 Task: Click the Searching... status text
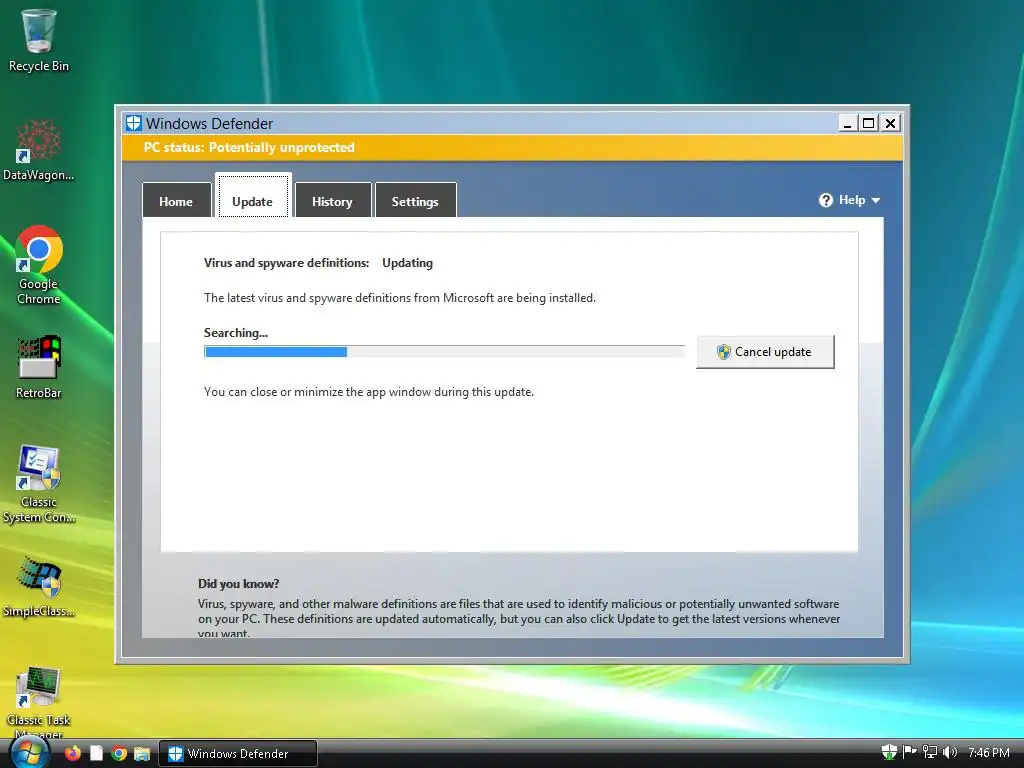click(x=236, y=332)
